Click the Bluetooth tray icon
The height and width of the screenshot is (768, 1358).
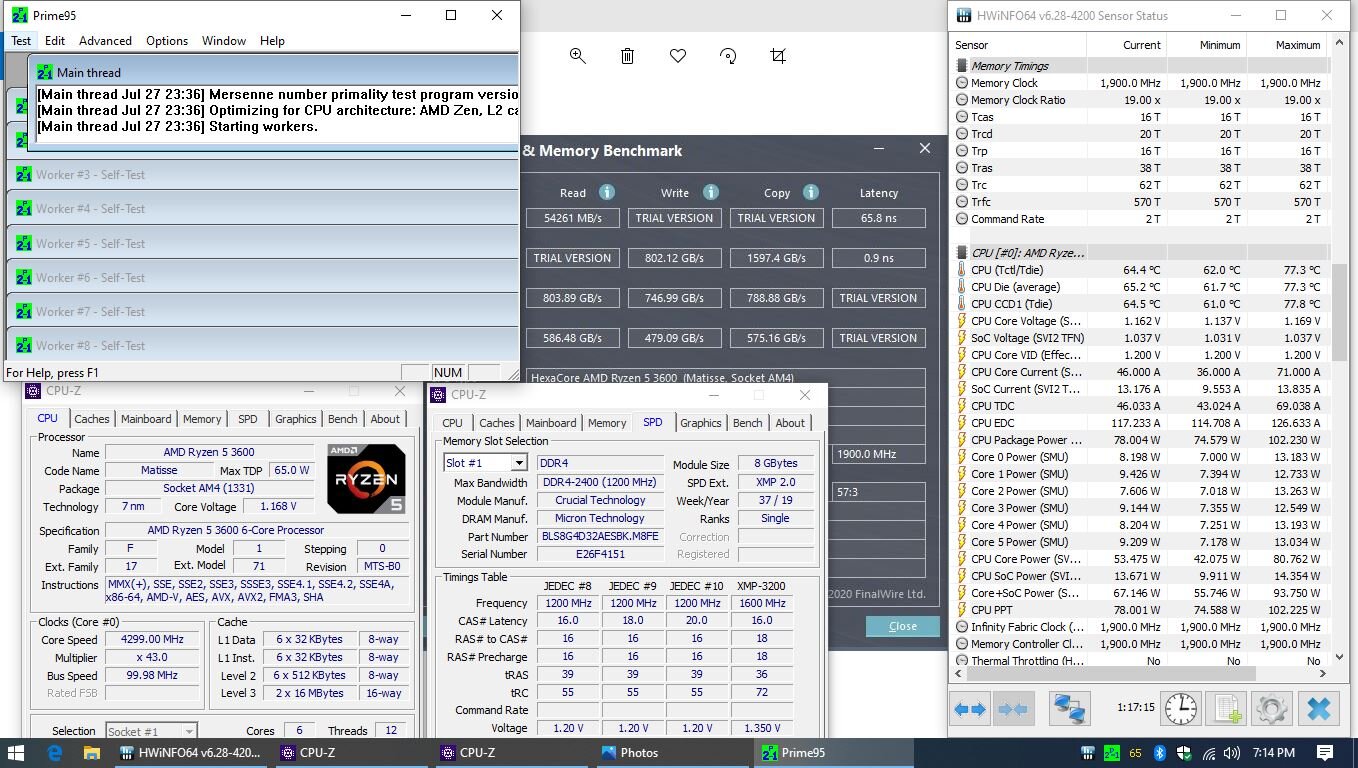(1160, 753)
